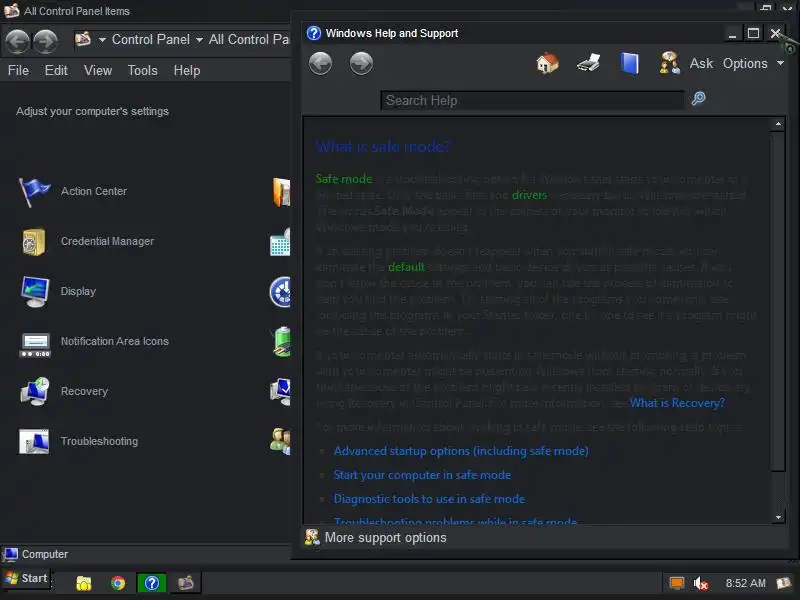Screen dimensions: 800x600
Task: Click the green drivers glossary term
Action: 529,195
